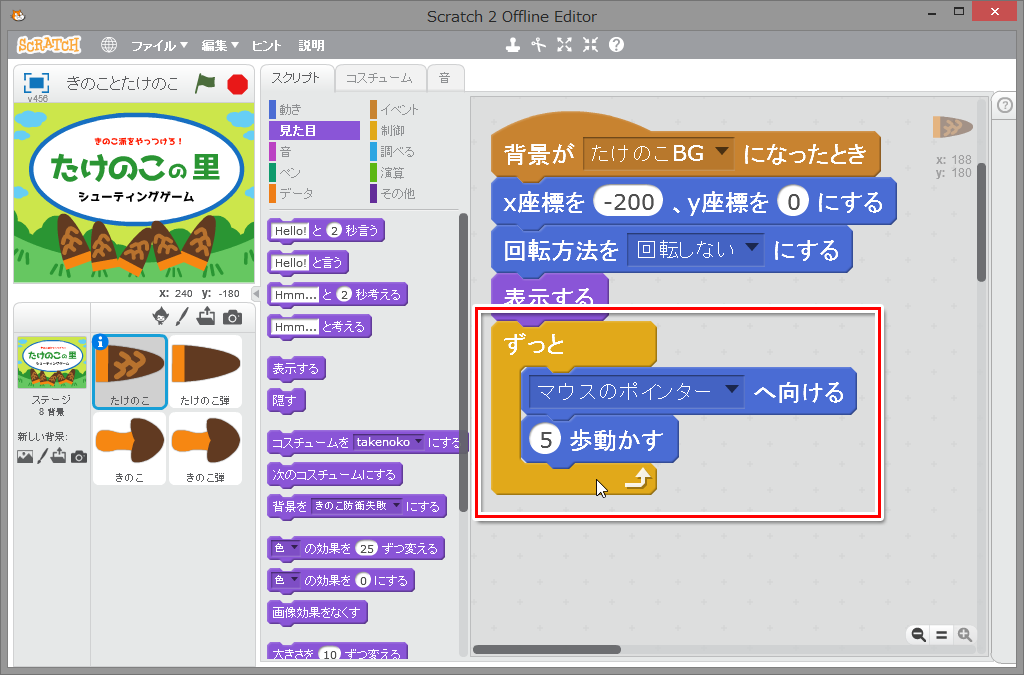Switch stage to full-screen presentation mode
The image size is (1024, 675).
point(37,84)
